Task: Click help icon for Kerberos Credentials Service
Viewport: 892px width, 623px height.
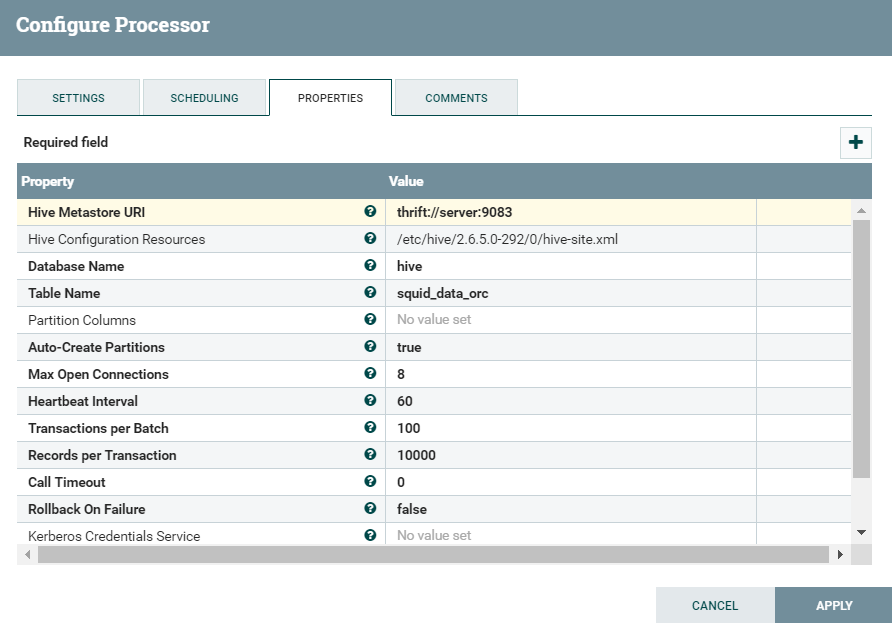Action: 370,535
